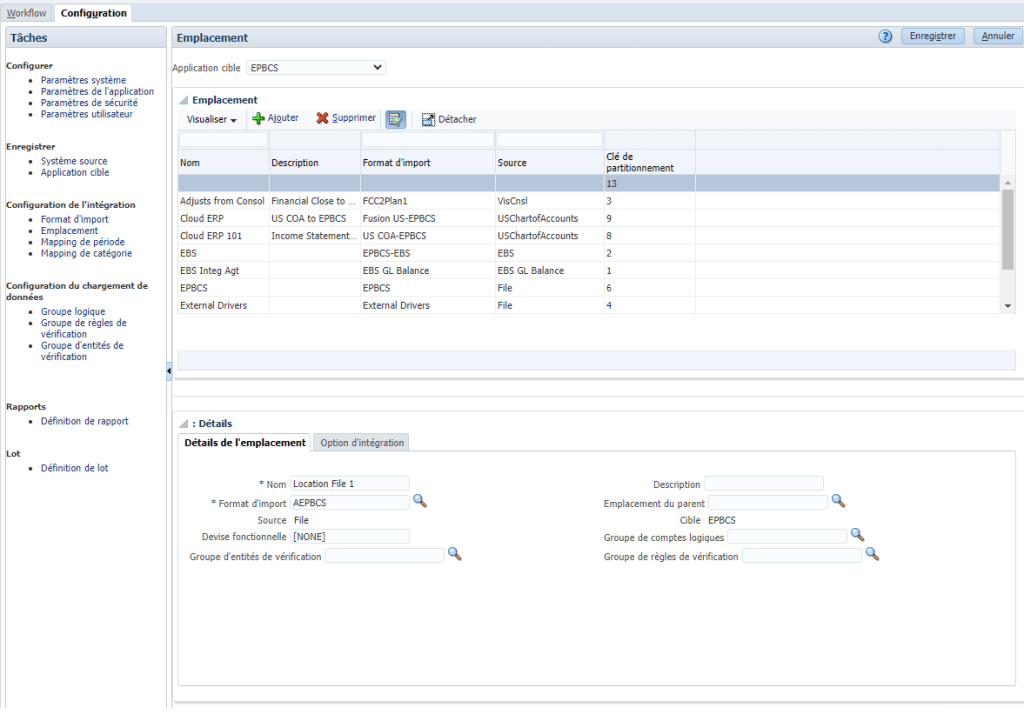Screen dimensions: 1036x728
Task: Open the Visualiser menu dropdown
Action: tap(211, 120)
